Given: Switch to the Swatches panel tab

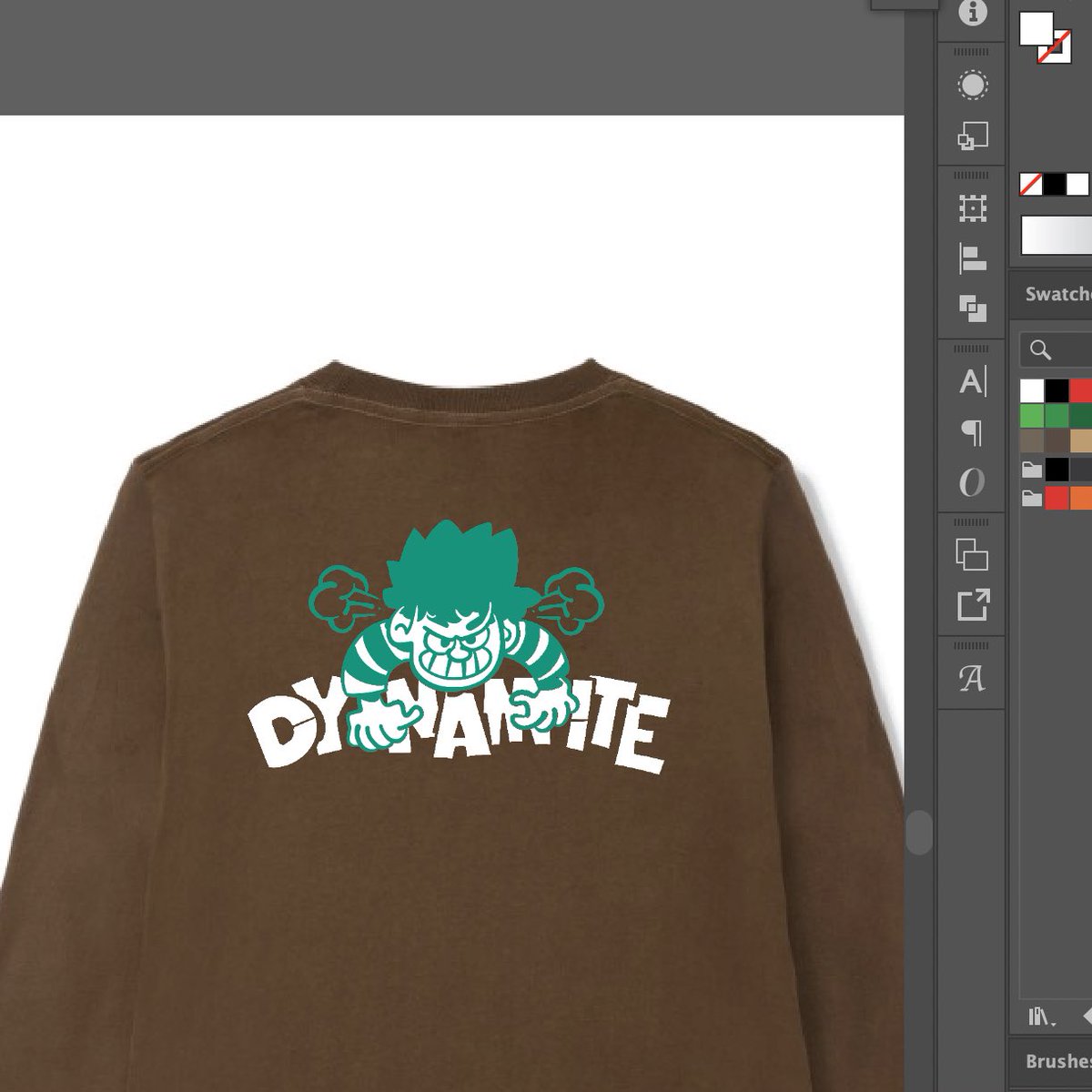Looking at the screenshot, I should coord(1057,294).
